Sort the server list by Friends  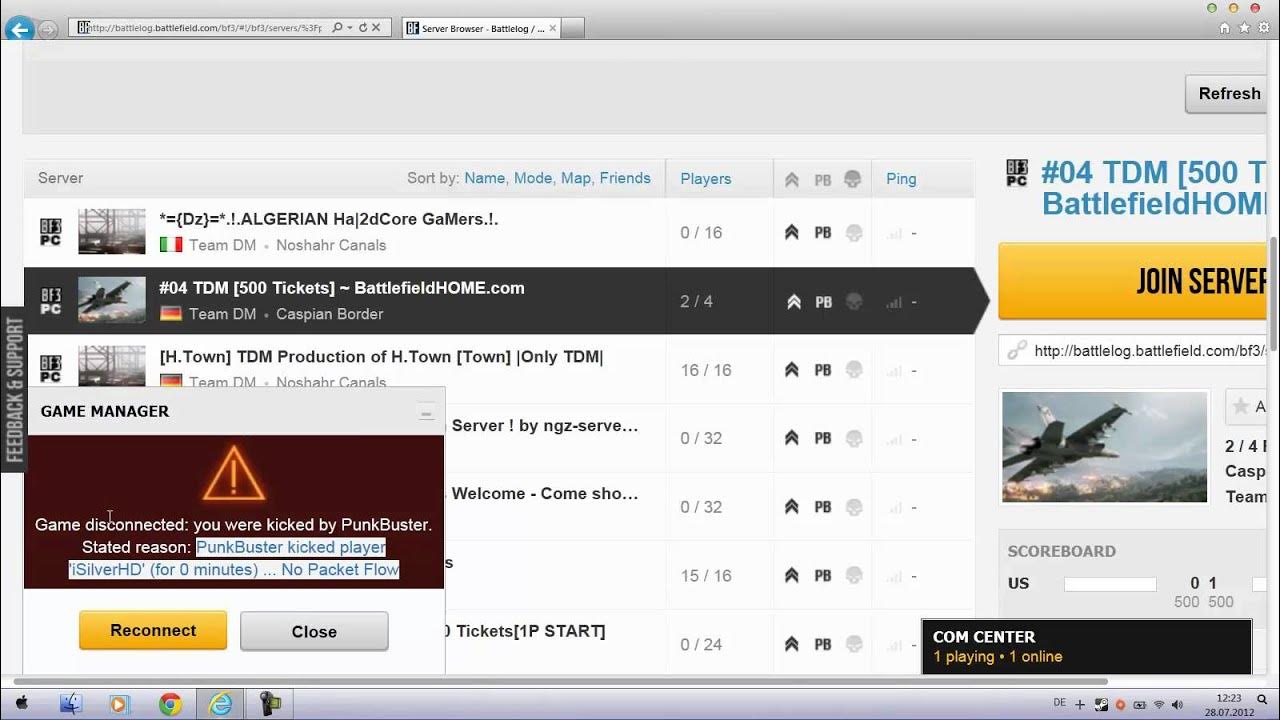tap(625, 178)
